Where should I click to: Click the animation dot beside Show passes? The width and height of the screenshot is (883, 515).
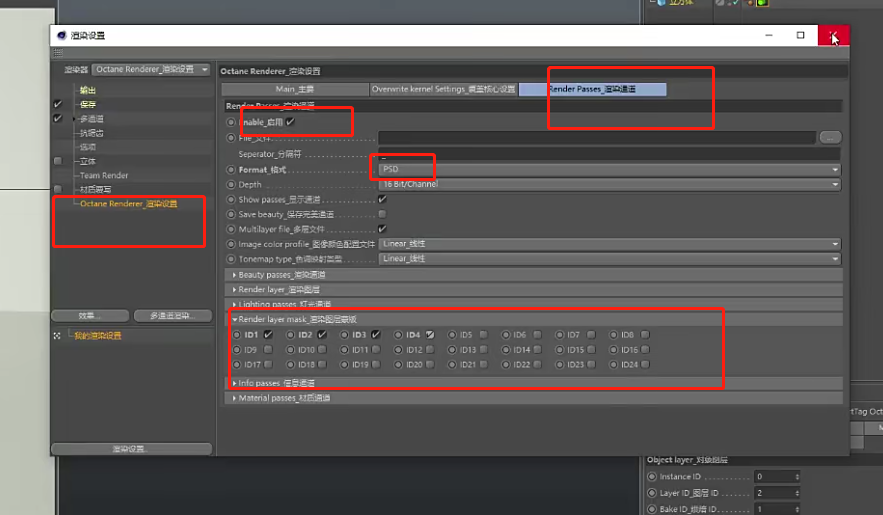(x=231, y=199)
